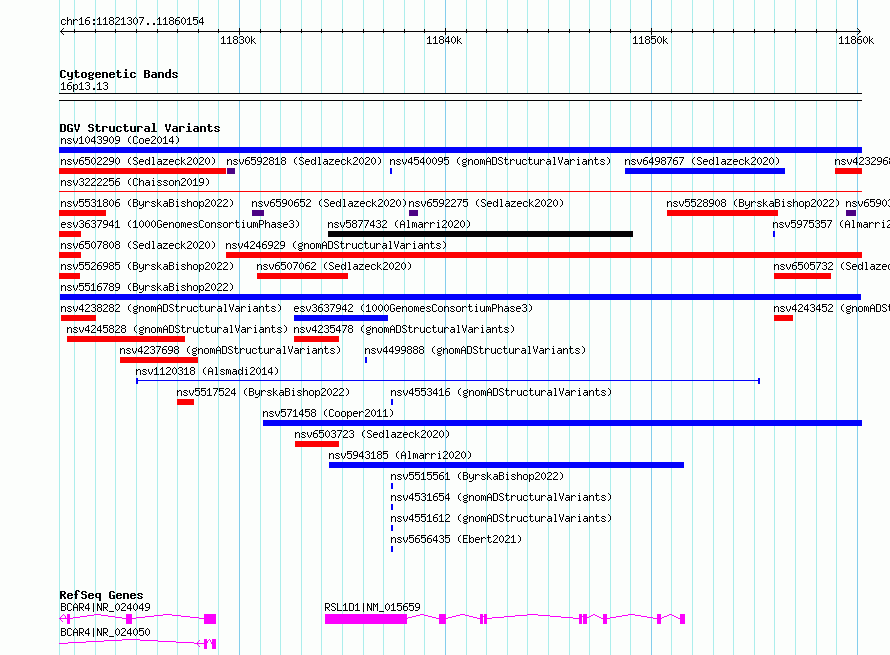Click nsv4531654 (gnomADStructuralVariants) label

coord(501,497)
